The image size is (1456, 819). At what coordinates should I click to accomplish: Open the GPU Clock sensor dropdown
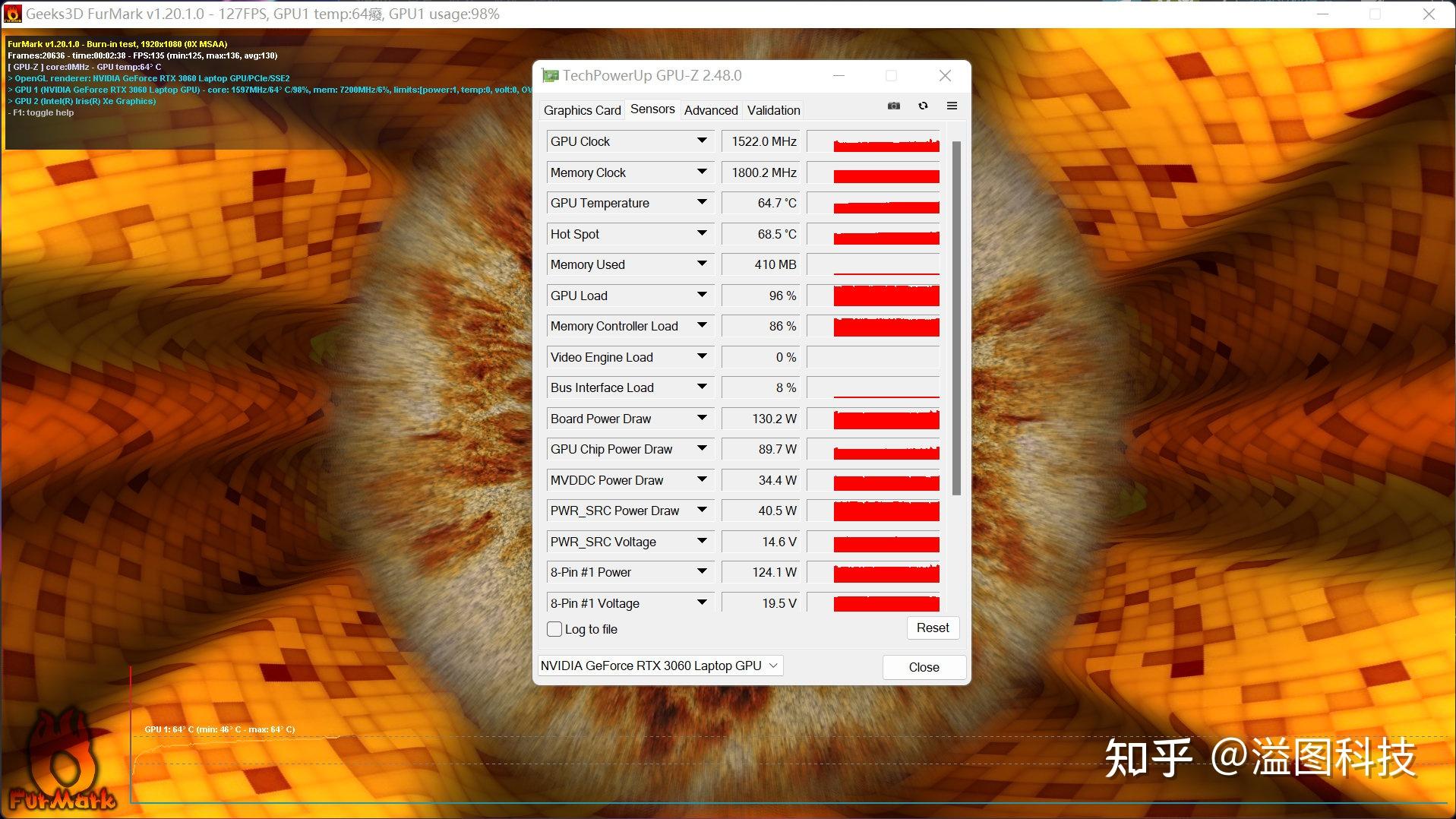click(702, 141)
